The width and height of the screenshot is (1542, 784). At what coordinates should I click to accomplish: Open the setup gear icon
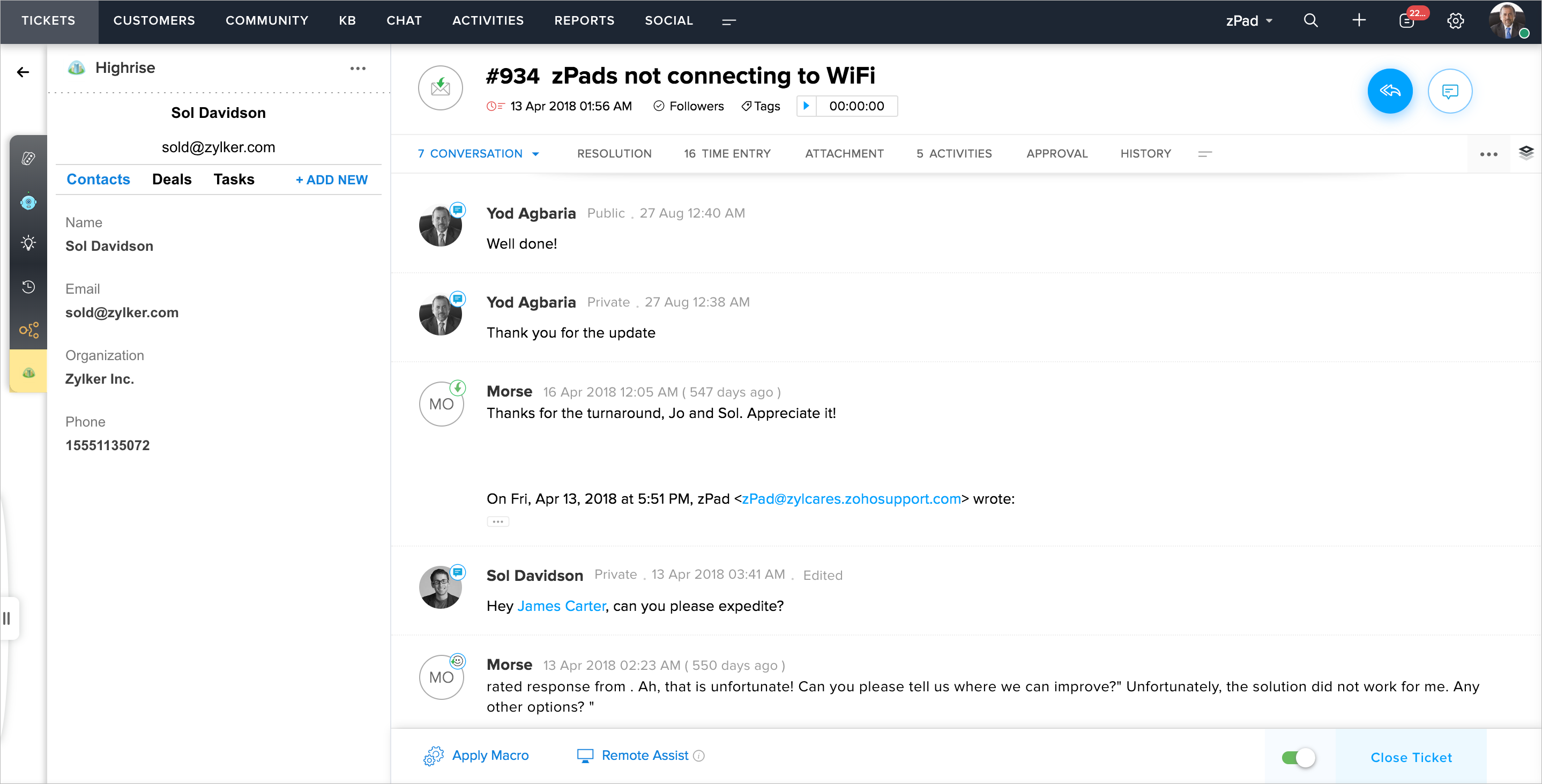click(1455, 20)
